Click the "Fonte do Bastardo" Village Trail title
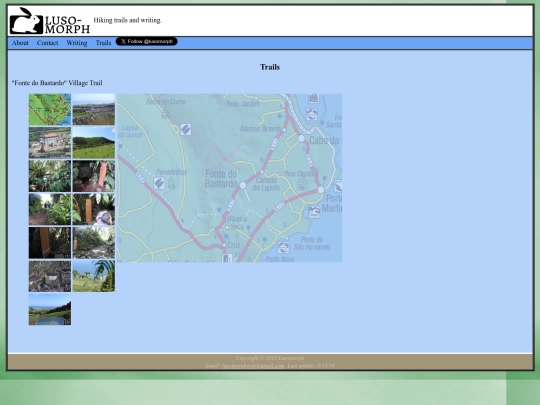The width and height of the screenshot is (540, 405). point(57,83)
